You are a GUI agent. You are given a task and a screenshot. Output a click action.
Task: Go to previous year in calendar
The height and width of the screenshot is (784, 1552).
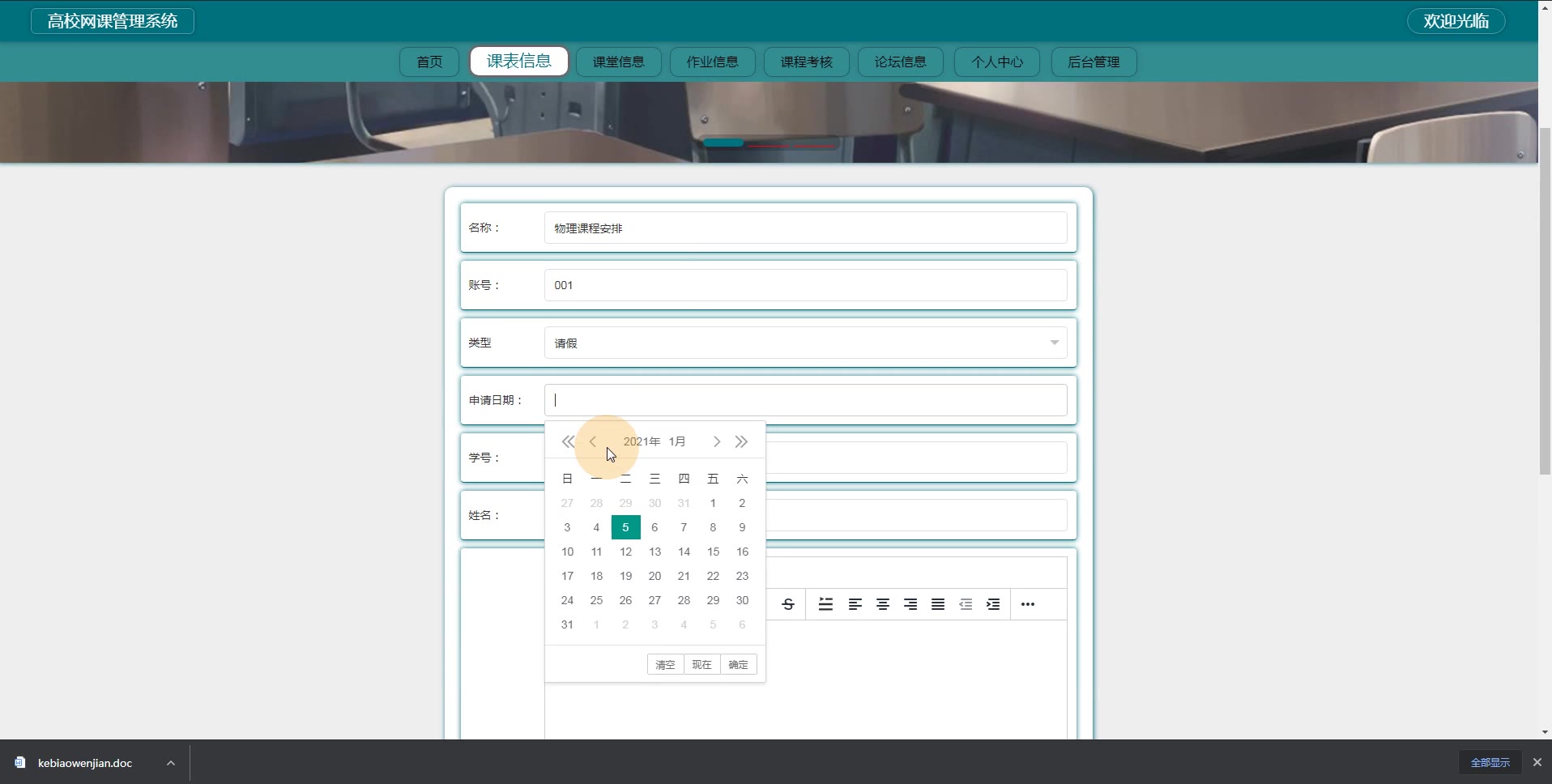click(x=568, y=441)
